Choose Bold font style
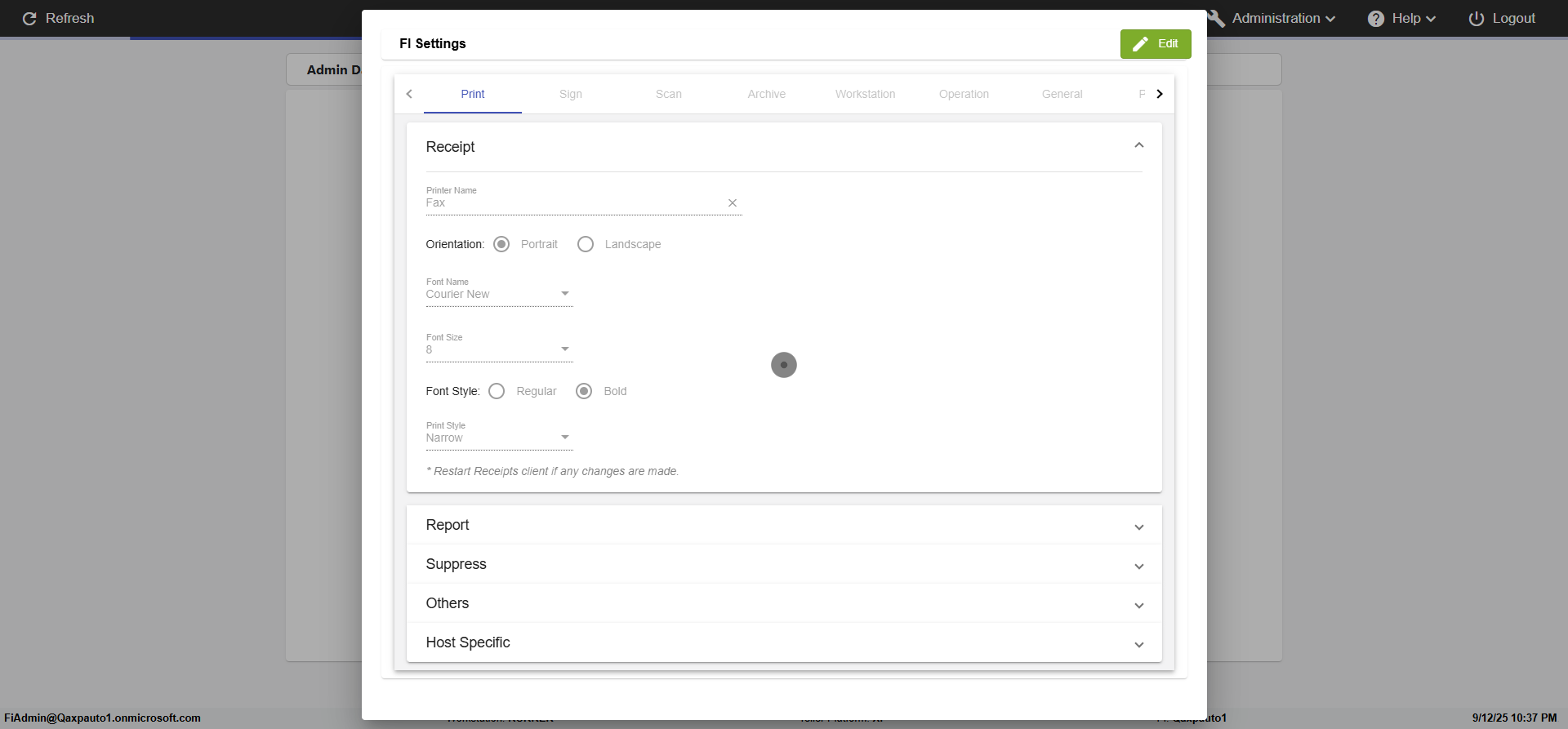The width and height of the screenshot is (1568, 729). (x=584, y=391)
